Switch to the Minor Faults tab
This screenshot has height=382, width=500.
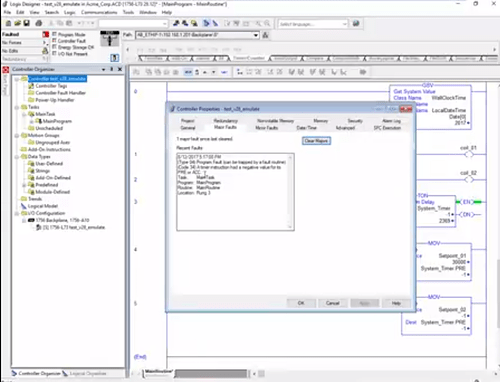tap(267, 128)
